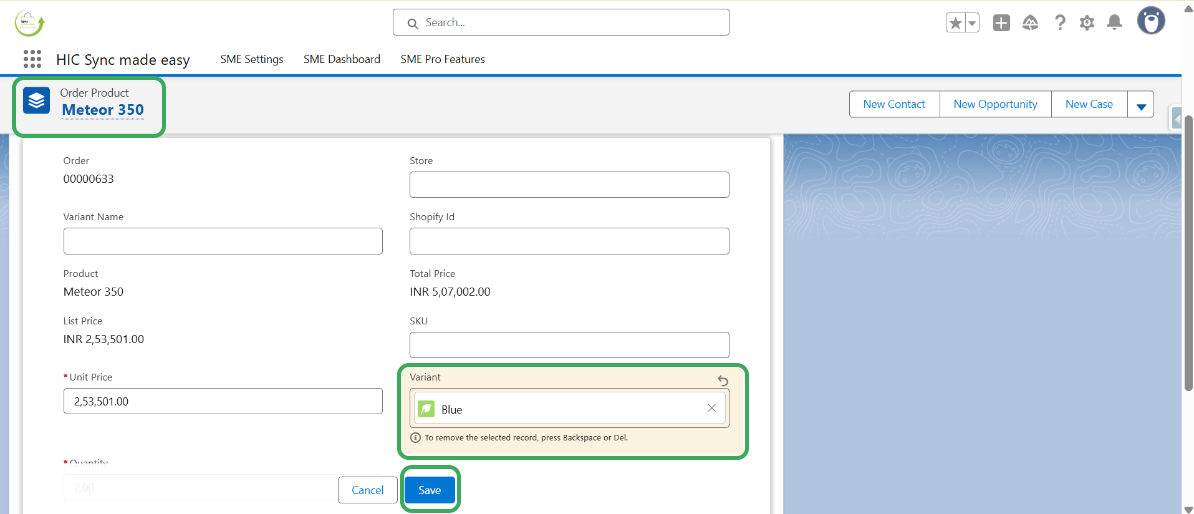Open the App Launcher grid icon
This screenshot has width=1194, height=514.
pos(32,59)
